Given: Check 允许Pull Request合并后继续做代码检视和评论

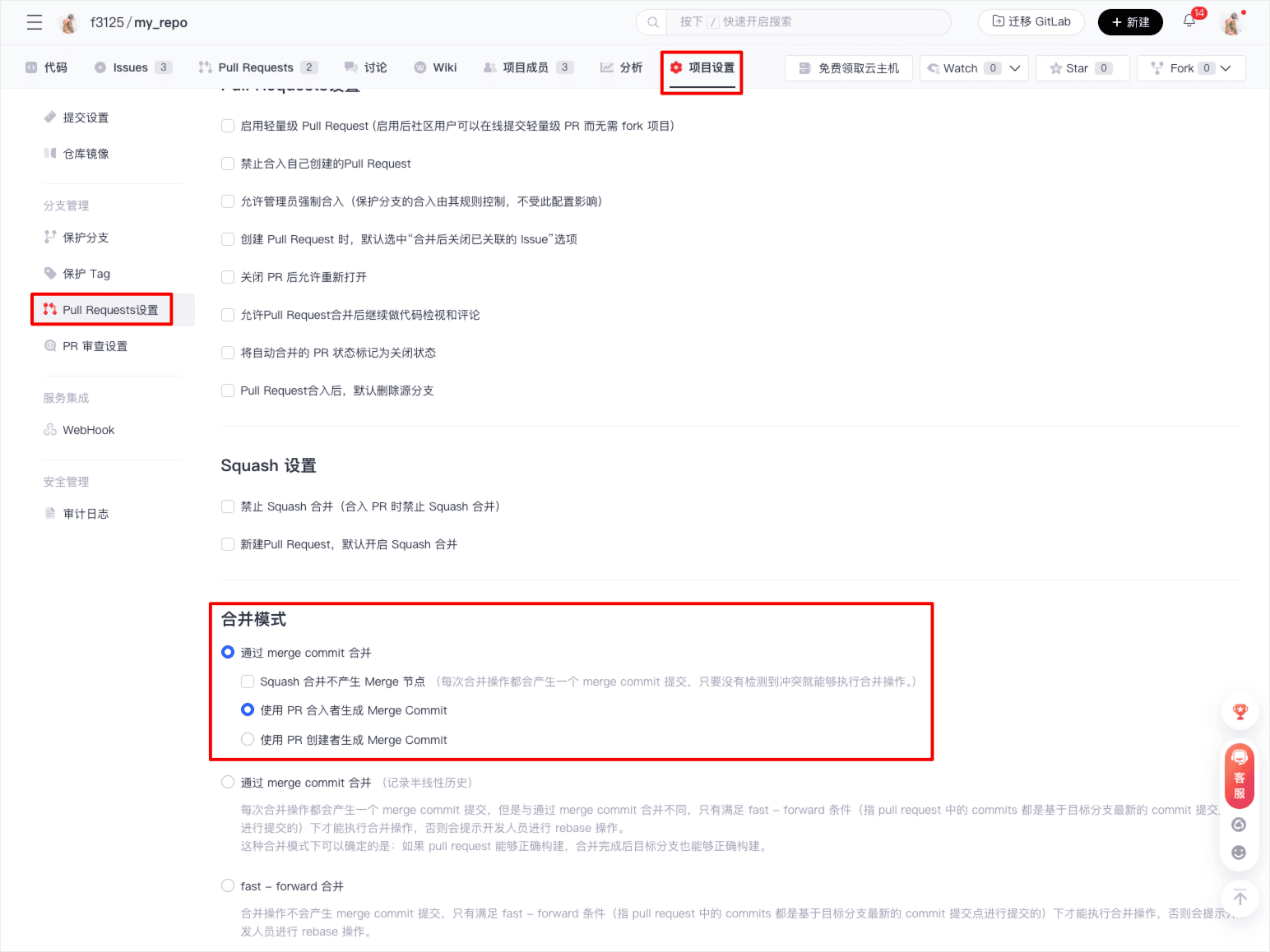Looking at the screenshot, I should (x=228, y=315).
